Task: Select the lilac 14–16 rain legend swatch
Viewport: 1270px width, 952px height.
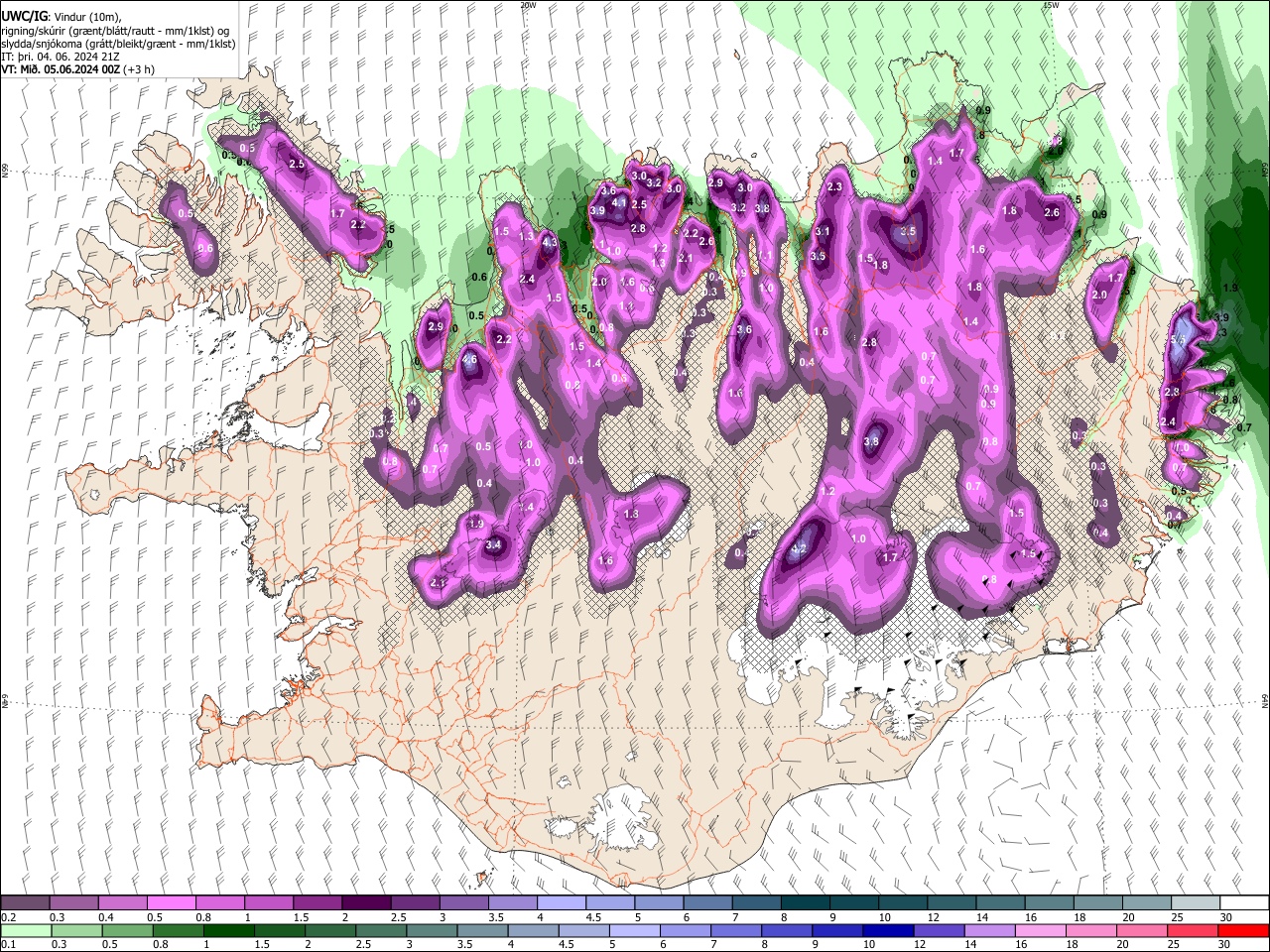Action: [x=991, y=930]
